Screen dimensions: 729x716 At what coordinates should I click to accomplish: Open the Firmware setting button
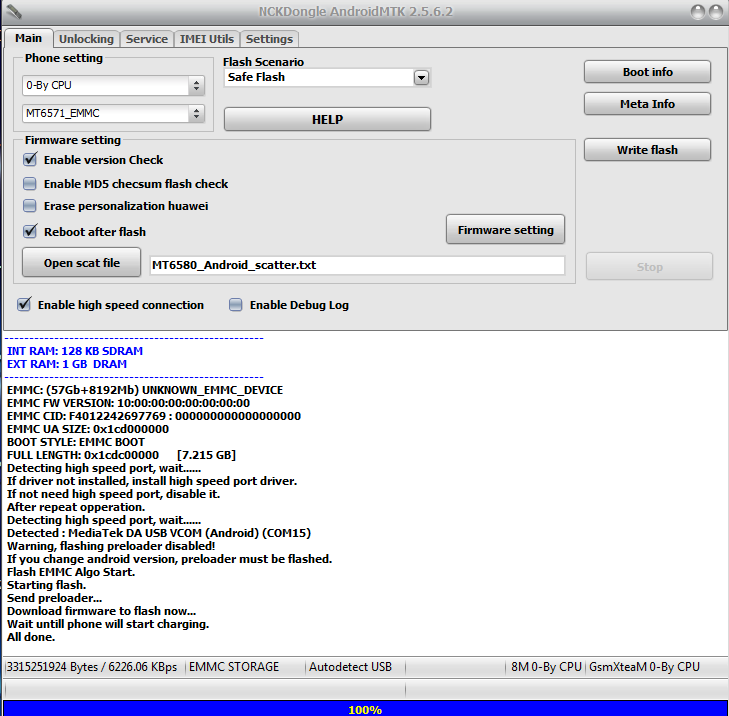click(x=505, y=230)
